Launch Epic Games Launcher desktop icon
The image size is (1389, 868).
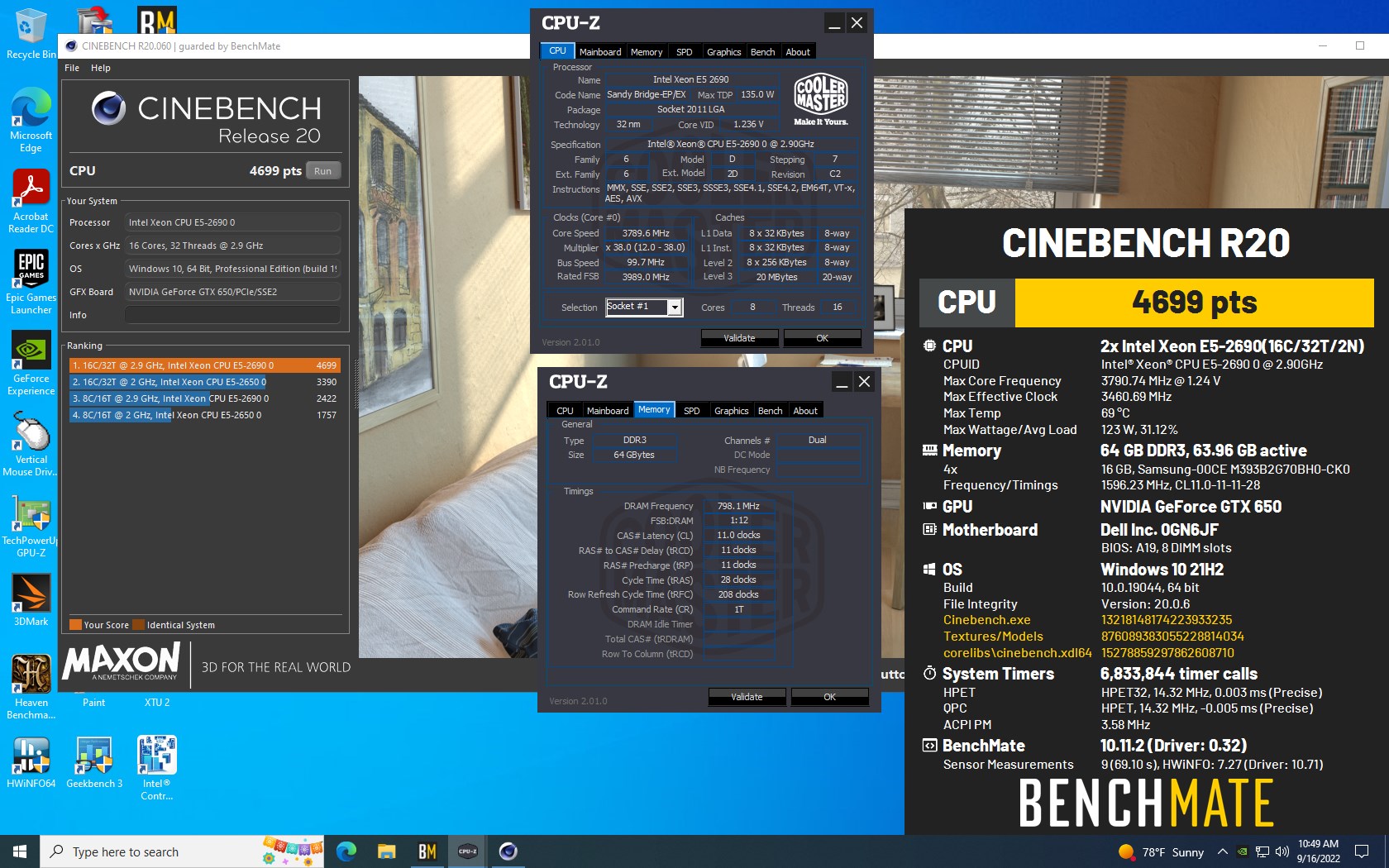click(x=31, y=282)
